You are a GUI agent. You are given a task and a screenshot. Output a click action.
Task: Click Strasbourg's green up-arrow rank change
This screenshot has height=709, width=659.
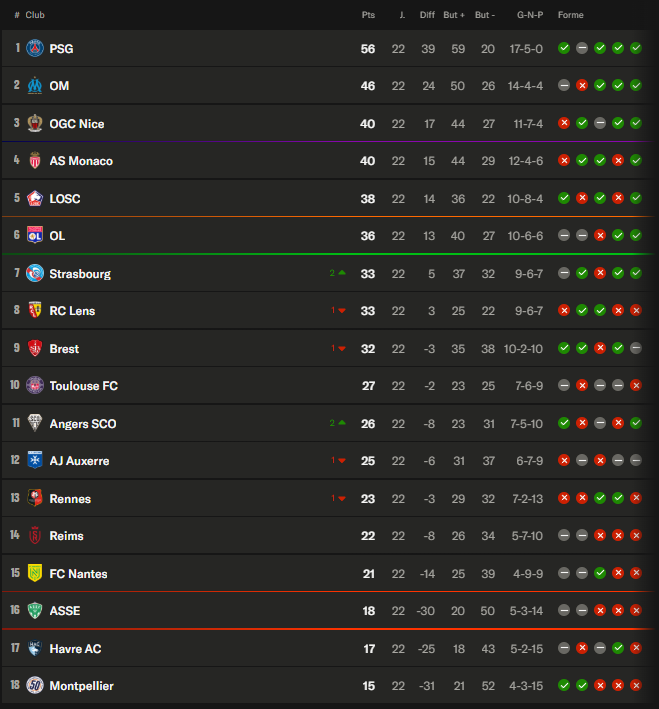pyautogui.click(x=338, y=273)
